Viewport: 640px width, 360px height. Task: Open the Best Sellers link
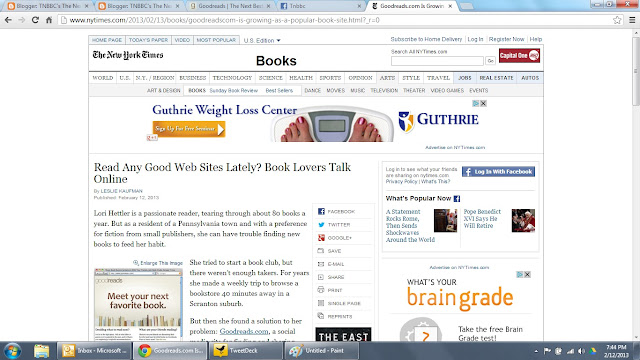pyautogui.click(x=279, y=91)
